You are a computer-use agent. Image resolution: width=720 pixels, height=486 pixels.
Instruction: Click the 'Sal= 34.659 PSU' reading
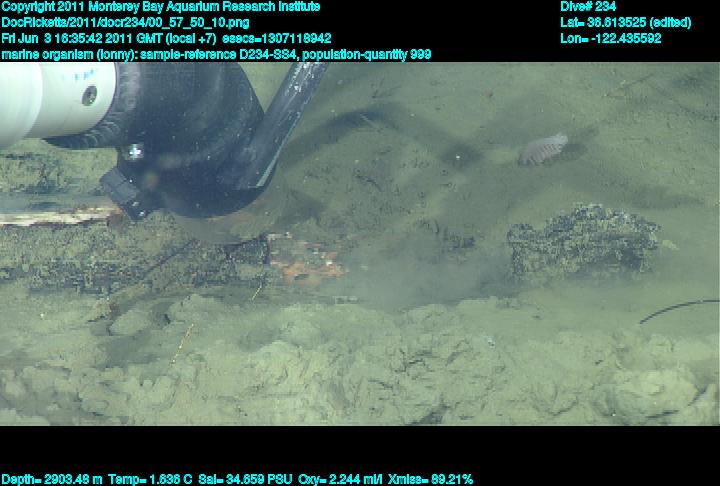[245, 480]
